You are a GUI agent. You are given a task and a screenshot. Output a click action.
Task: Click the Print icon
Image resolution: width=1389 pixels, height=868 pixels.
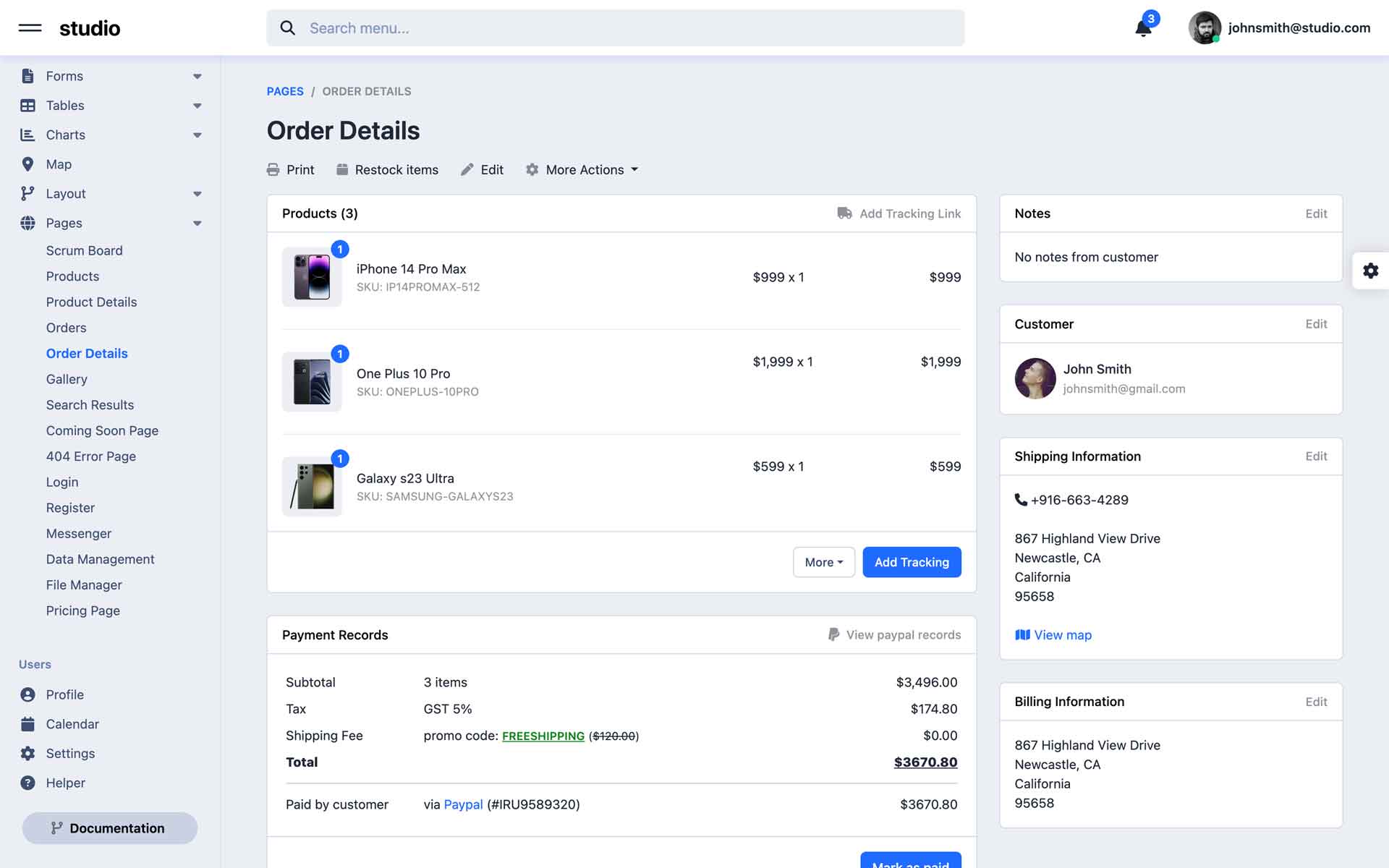pyautogui.click(x=273, y=170)
